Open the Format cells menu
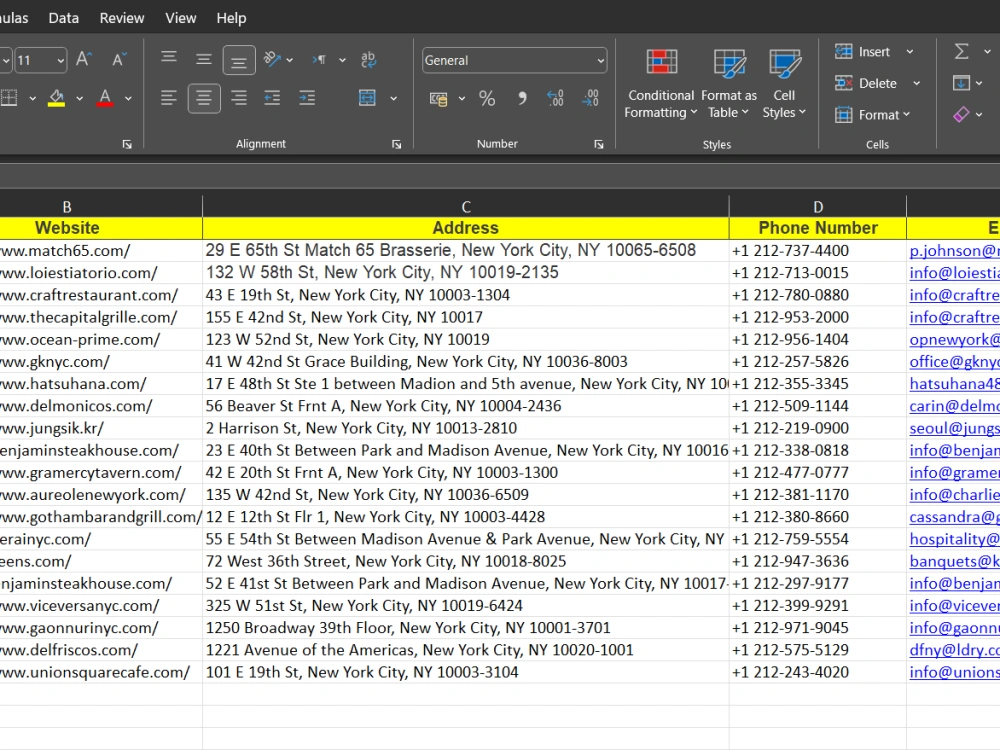Viewport: 1000px width, 750px height. (x=872, y=115)
